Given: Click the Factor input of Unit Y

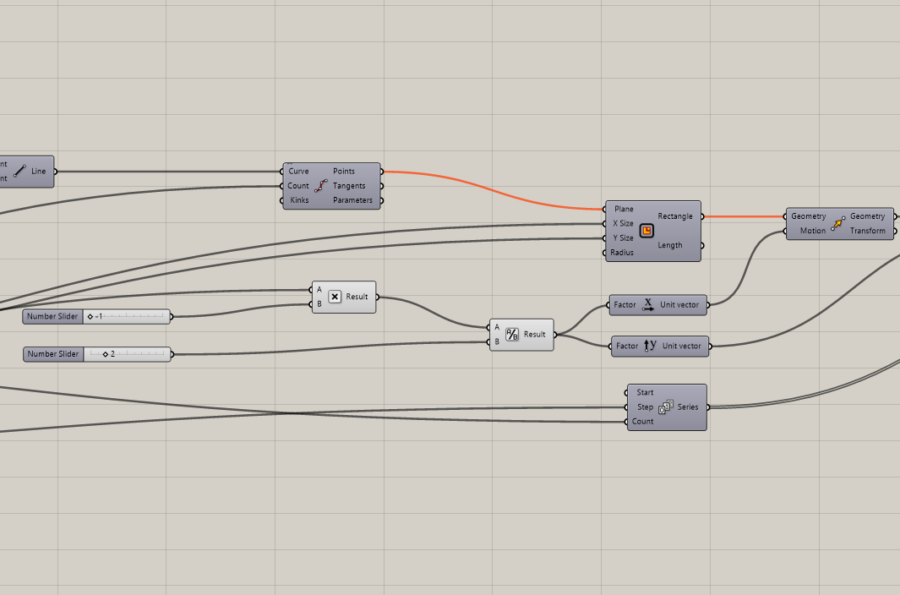Looking at the screenshot, I should (627, 346).
